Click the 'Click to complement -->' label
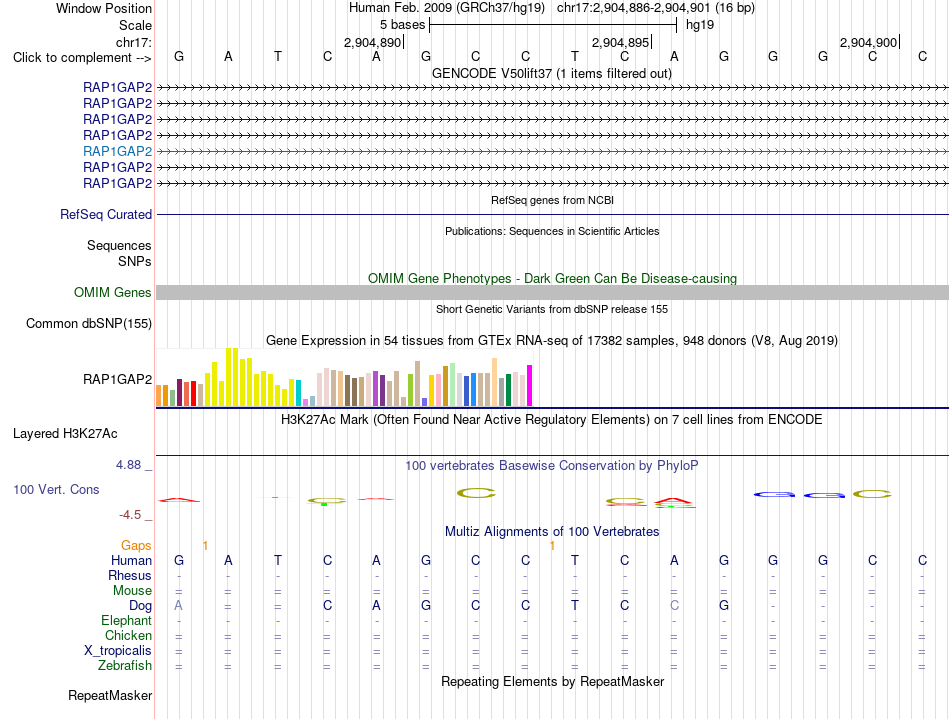The width and height of the screenshot is (950, 719). point(82,58)
